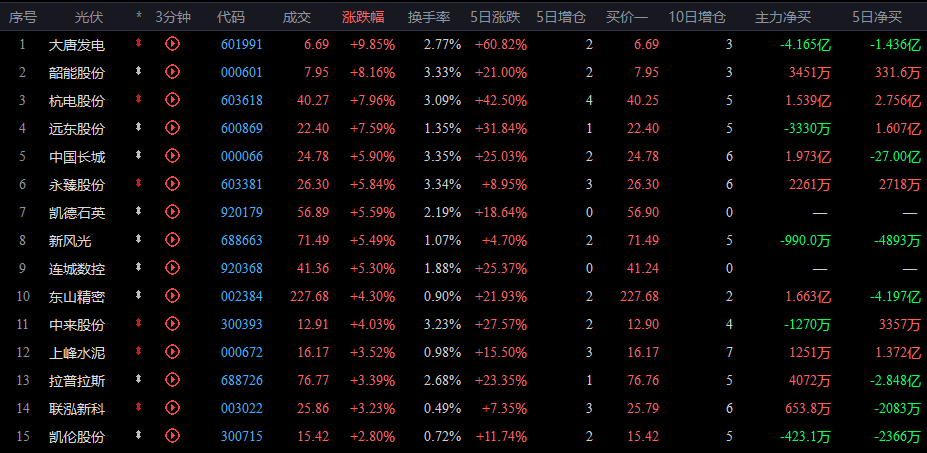Screen dimensions: 927x453
Task: Open stock code 002384
Action: [242, 296]
